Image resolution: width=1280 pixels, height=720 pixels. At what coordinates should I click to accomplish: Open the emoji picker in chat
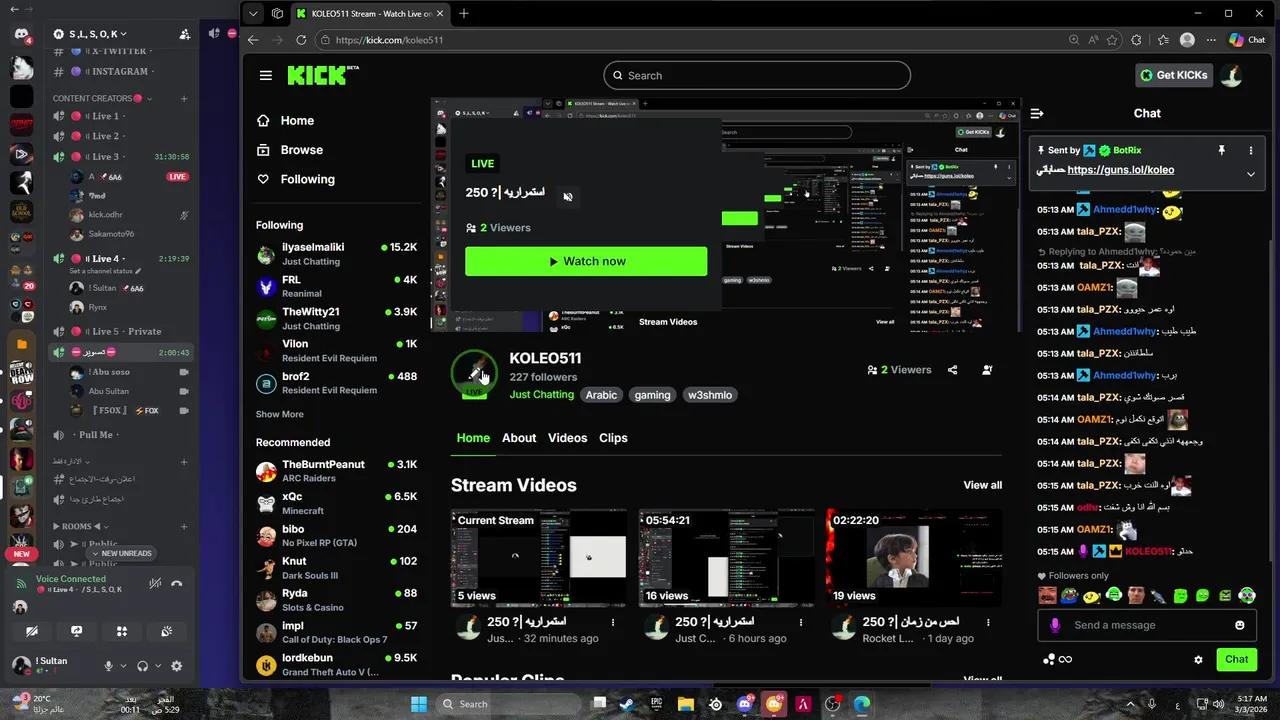(1240, 625)
